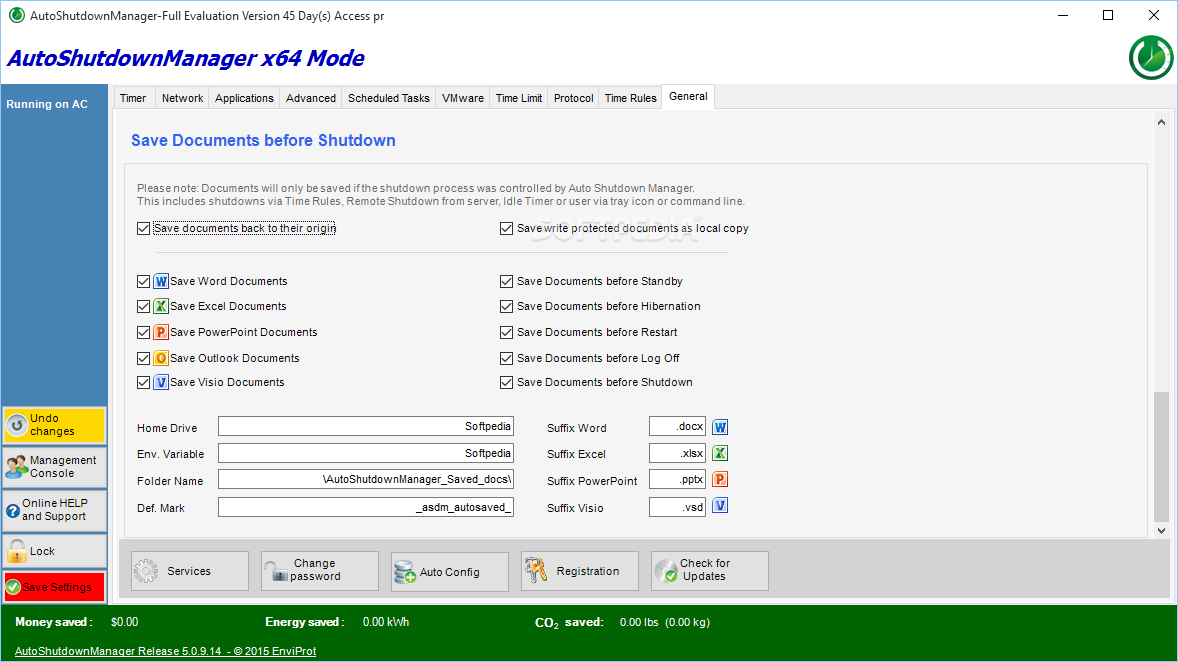Switch to Scheduled Tasks tab
Viewport: 1178px width, 662px height.
coord(388,98)
